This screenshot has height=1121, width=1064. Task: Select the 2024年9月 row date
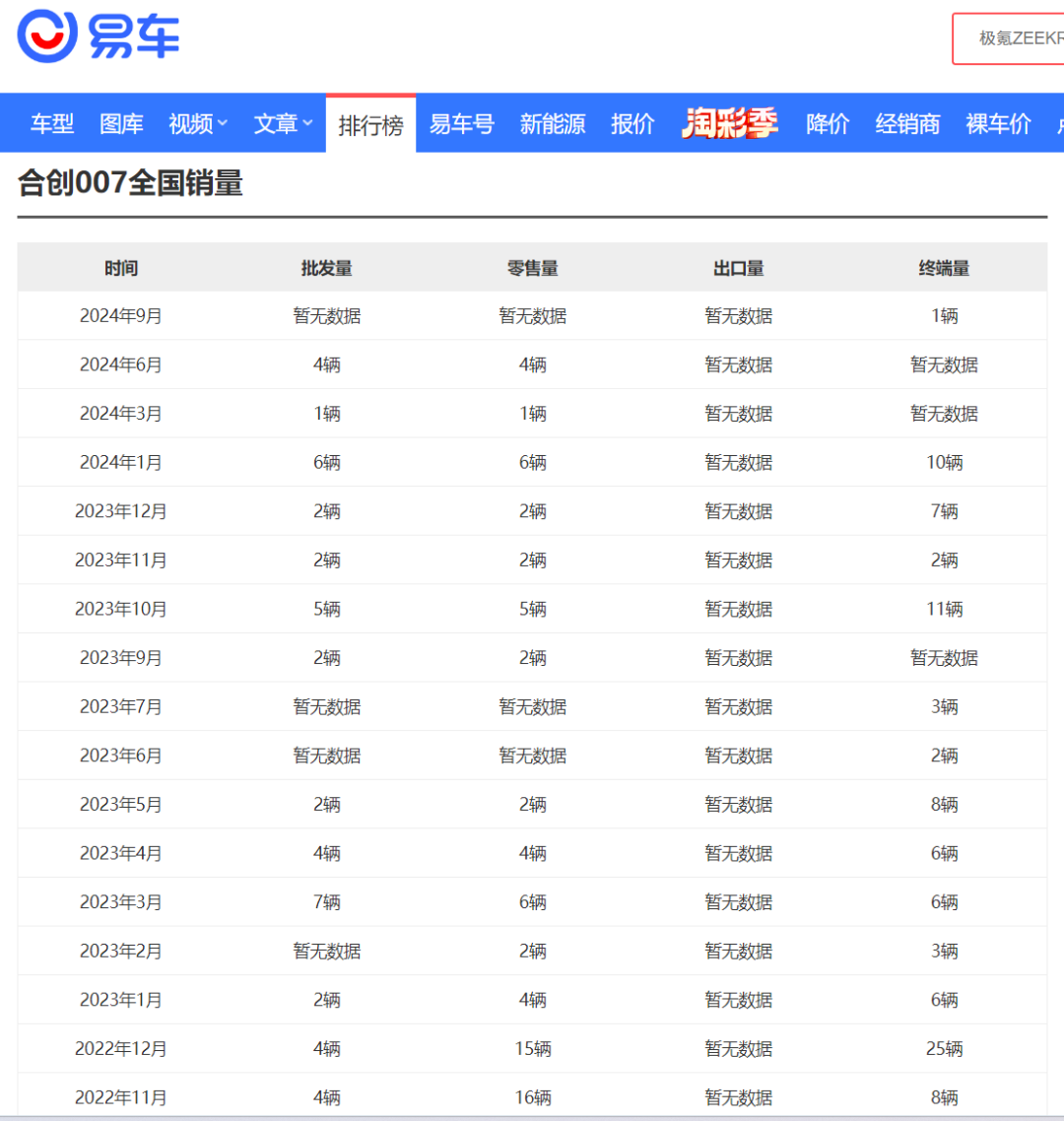tap(121, 315)
